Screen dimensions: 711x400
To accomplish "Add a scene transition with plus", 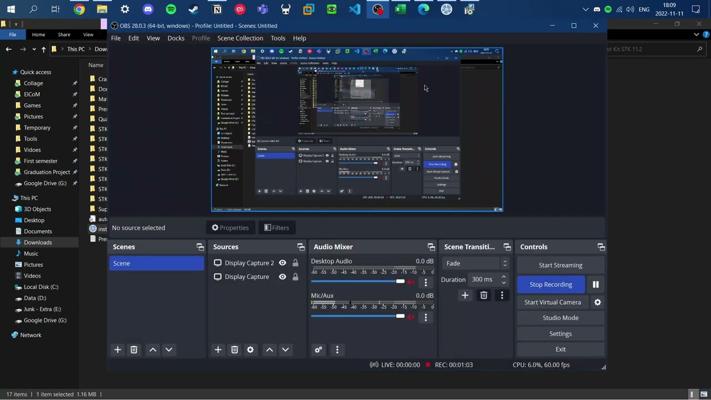I will [x=465, y=295].
